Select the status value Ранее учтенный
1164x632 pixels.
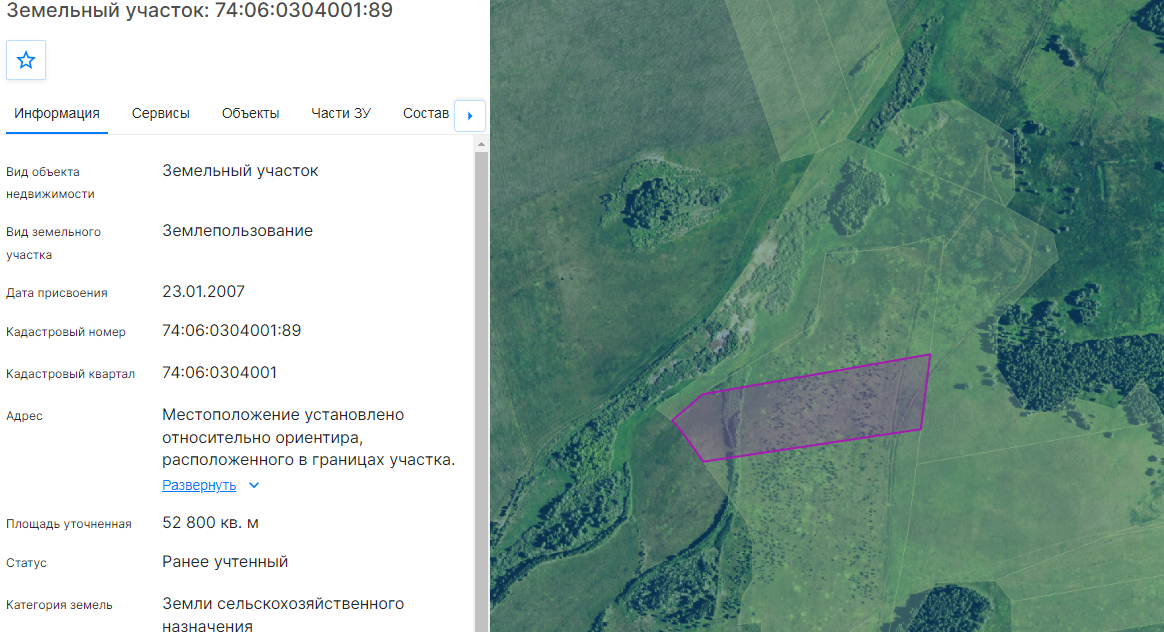click(x=225, y=561)
